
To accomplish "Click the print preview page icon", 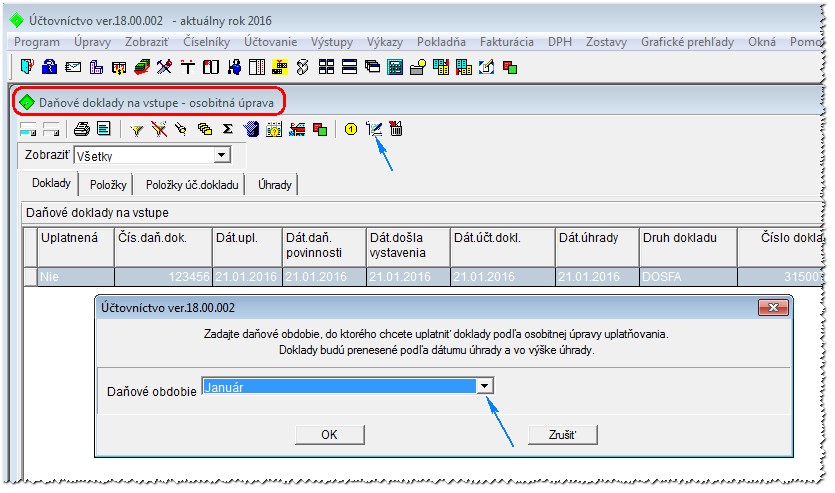I will tap(104, 129).
